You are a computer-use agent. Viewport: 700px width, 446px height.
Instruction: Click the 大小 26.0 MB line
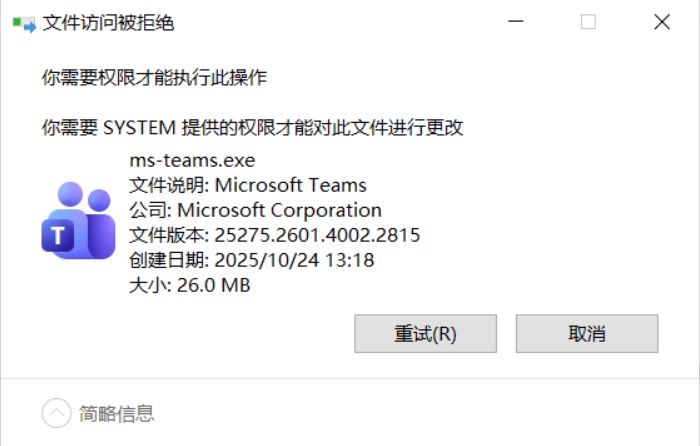[189, 286]
